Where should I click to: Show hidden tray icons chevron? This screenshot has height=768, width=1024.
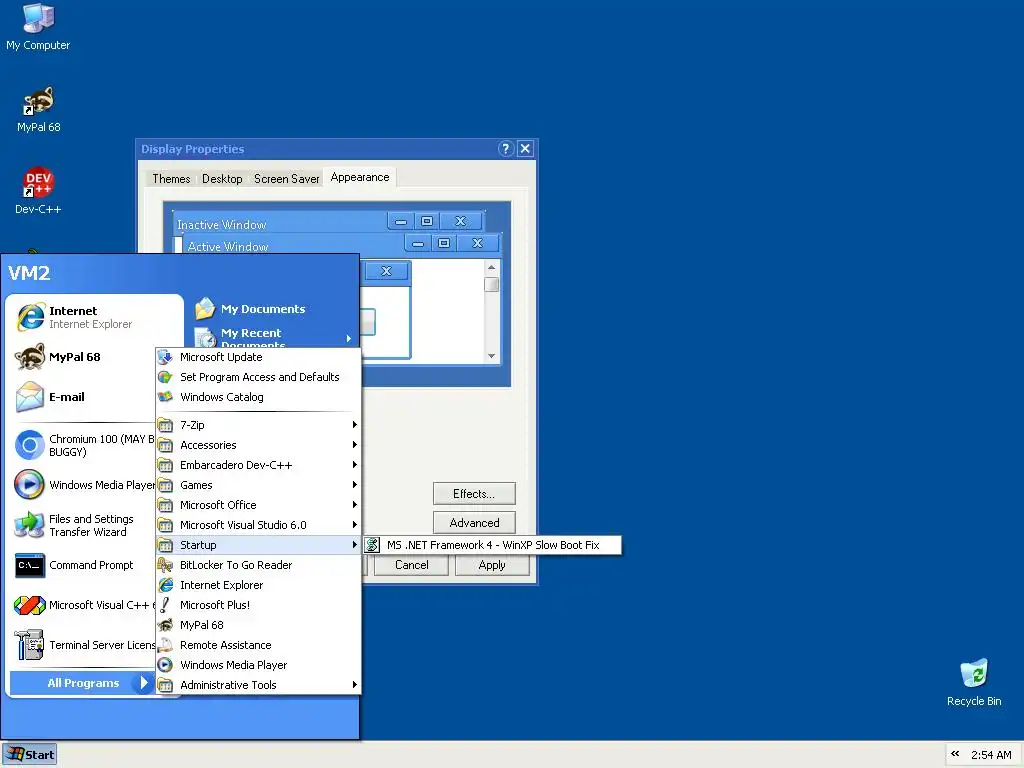[955, 754]
